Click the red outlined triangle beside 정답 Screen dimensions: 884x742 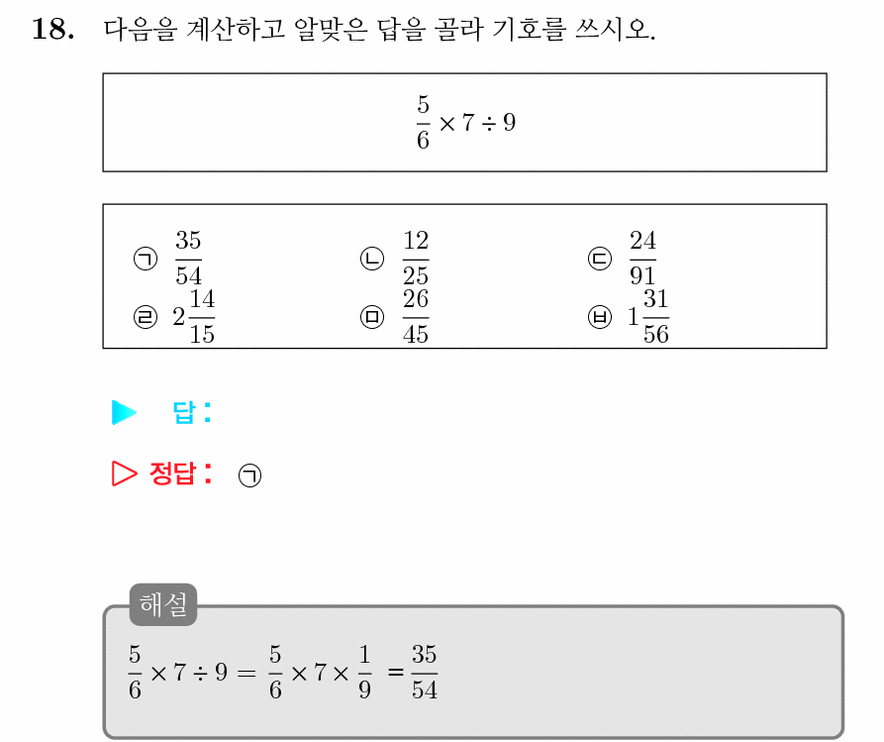(124, 473)
